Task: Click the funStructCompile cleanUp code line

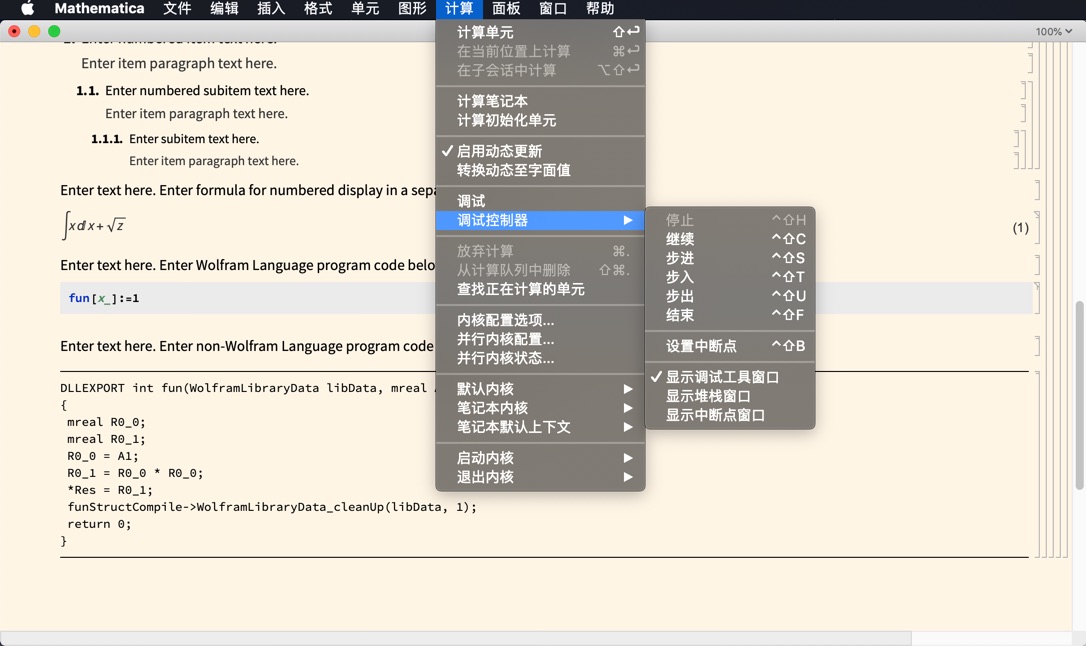Action: [272, 507]
